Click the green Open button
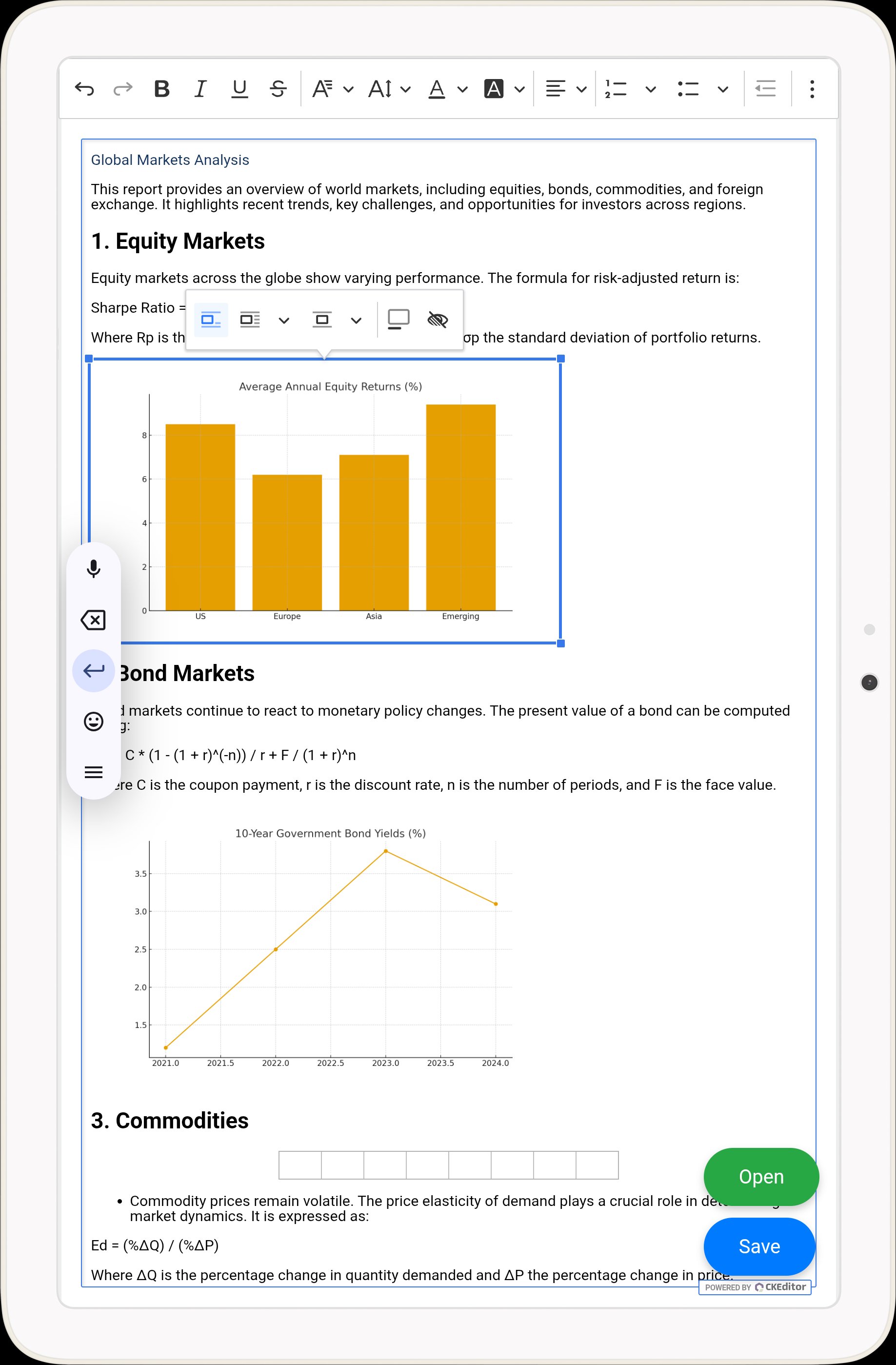 761,1176
